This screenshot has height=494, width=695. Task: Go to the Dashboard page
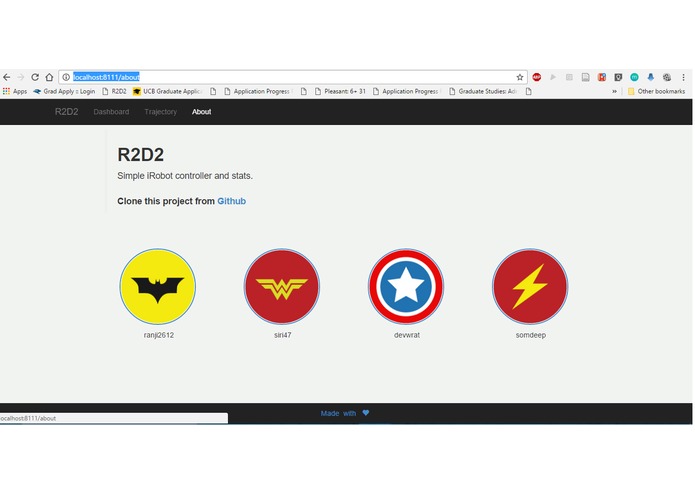click(x=111, y=112)
